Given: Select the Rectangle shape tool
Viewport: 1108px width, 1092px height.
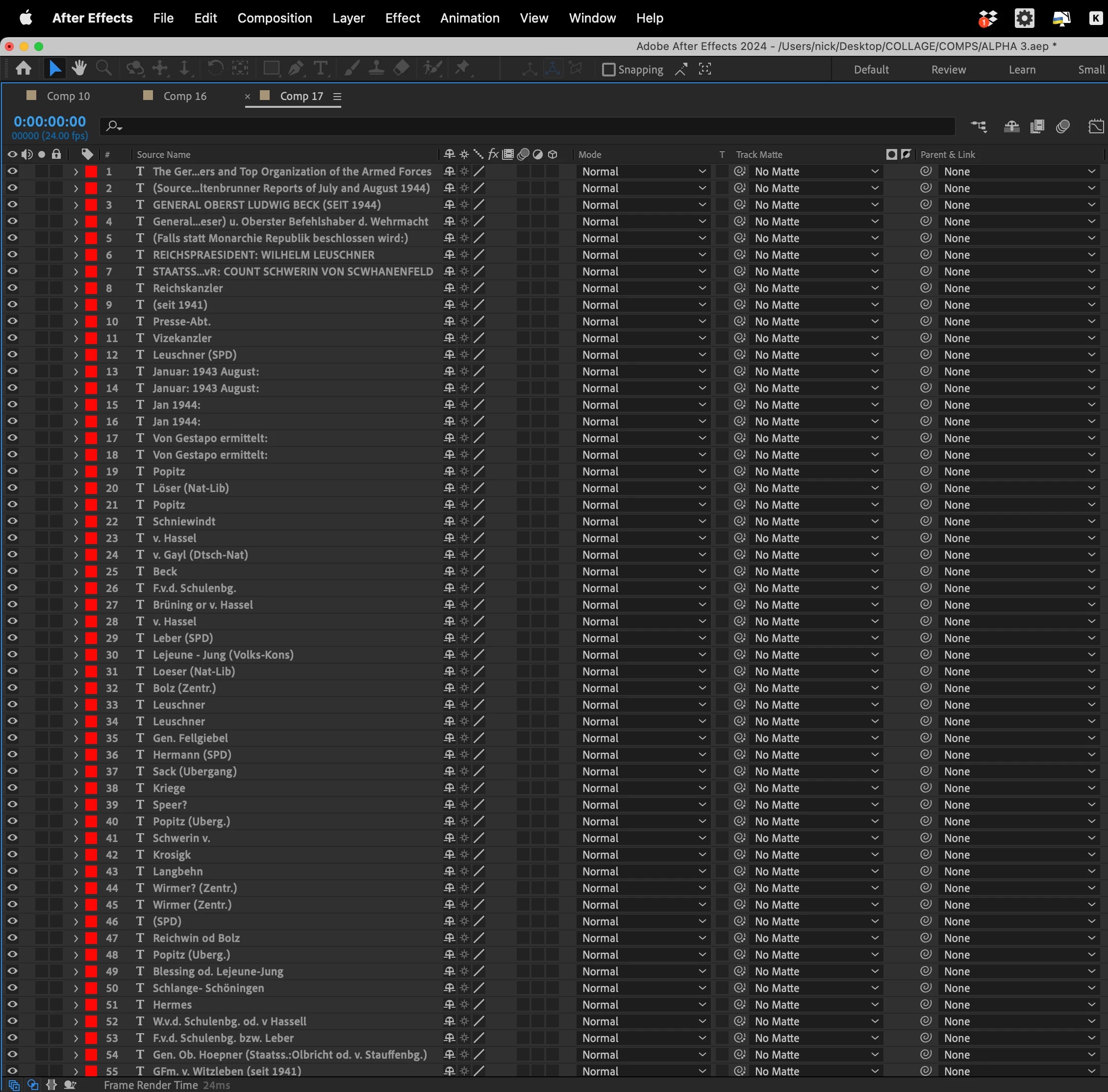Looking at the screenshot, I should pyautogui.click(x=271, y=69).
